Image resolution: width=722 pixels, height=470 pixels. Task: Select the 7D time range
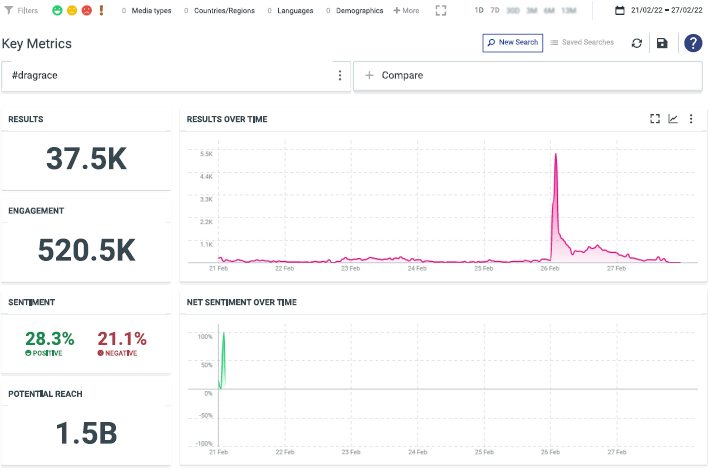click(x=495, y=11)
